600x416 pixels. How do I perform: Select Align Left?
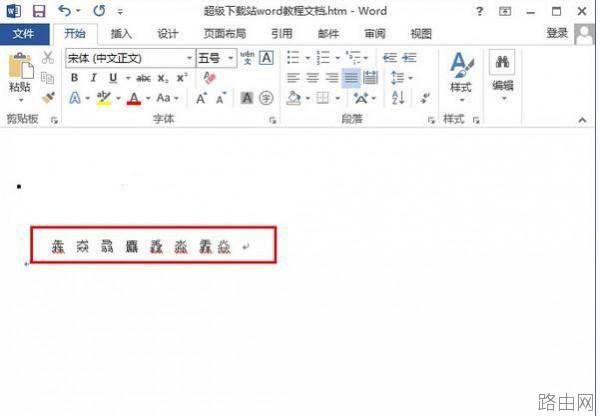click(293, 78)
